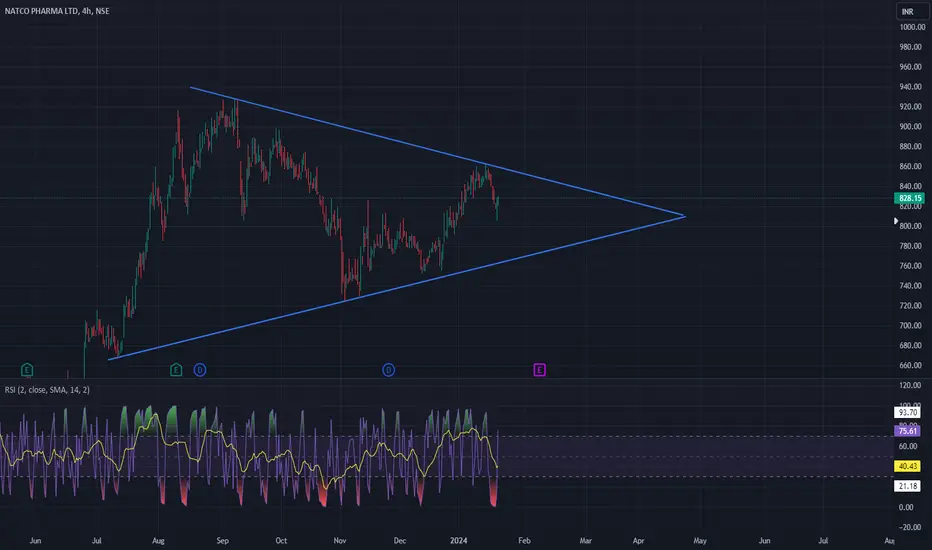
Task: Click the NATCO PHARMA LTD, 4h, NSE title
Action: [57, 11]
